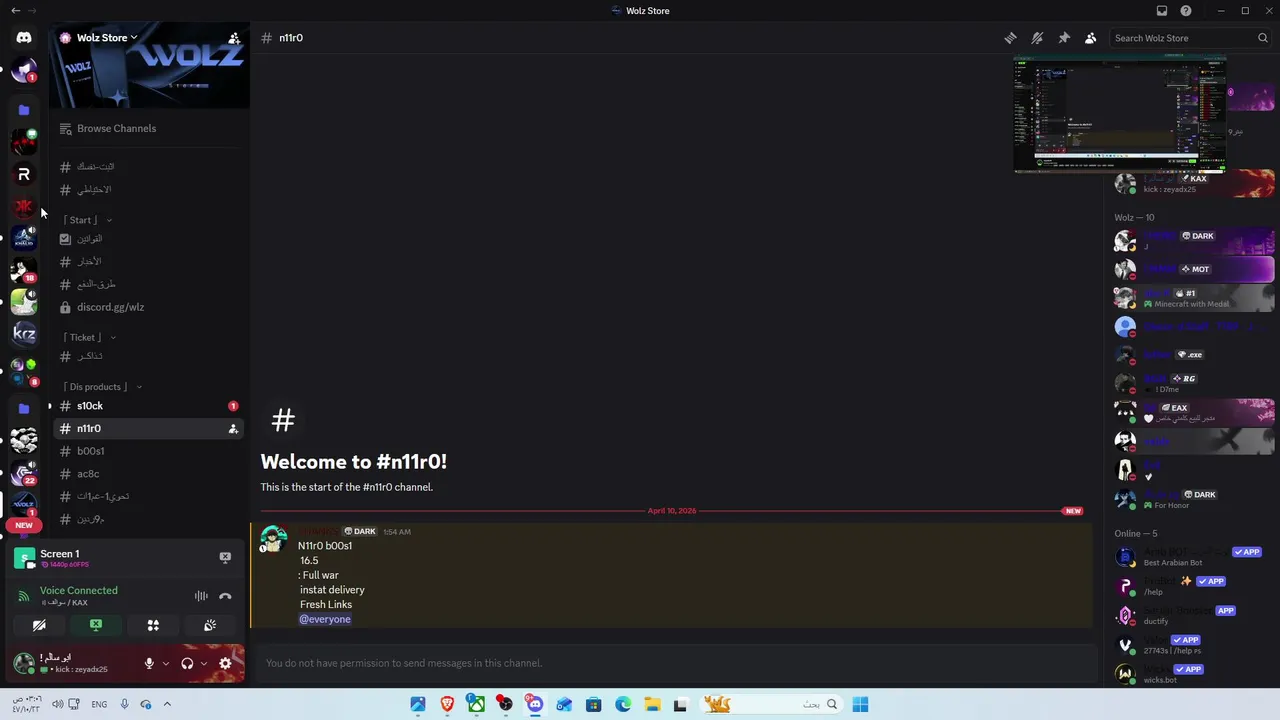Click the @everyone mention

[325, 619]
